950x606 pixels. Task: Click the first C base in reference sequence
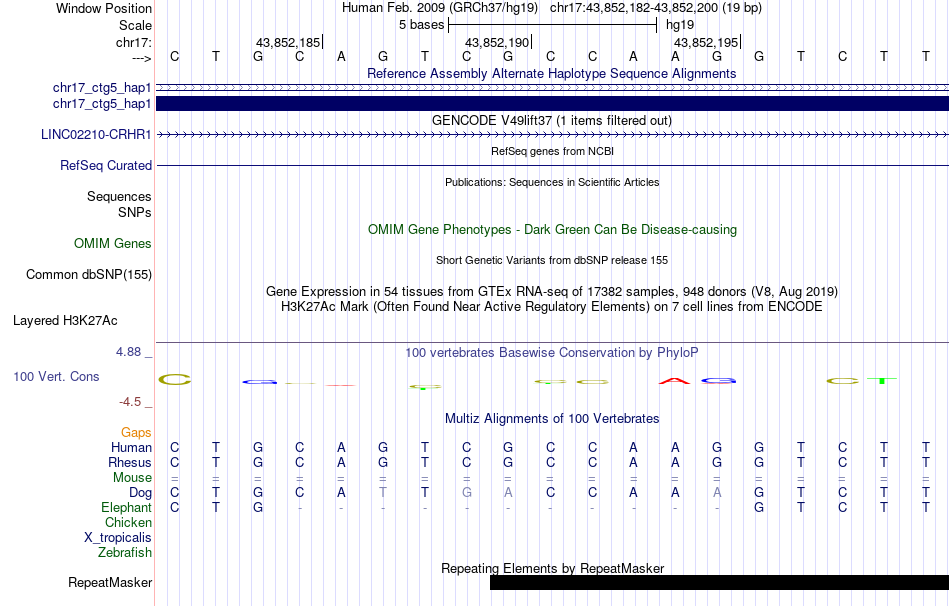174,56
